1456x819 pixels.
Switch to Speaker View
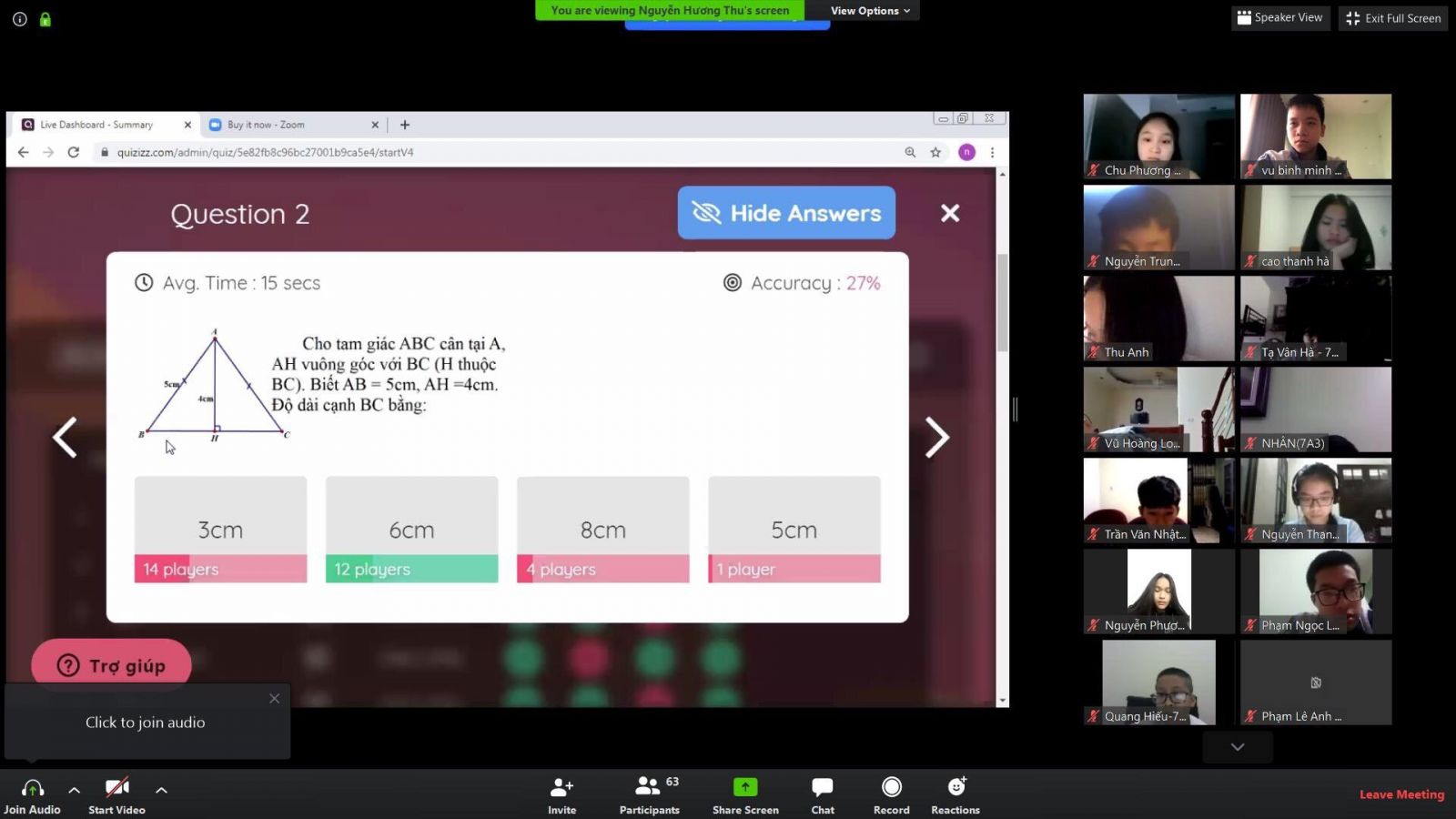1280,18
